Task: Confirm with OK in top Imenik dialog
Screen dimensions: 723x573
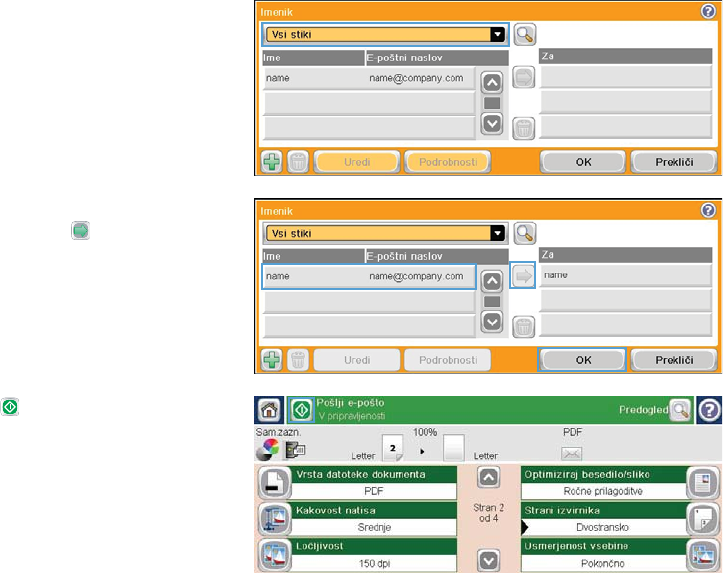Action: point(583,162)
